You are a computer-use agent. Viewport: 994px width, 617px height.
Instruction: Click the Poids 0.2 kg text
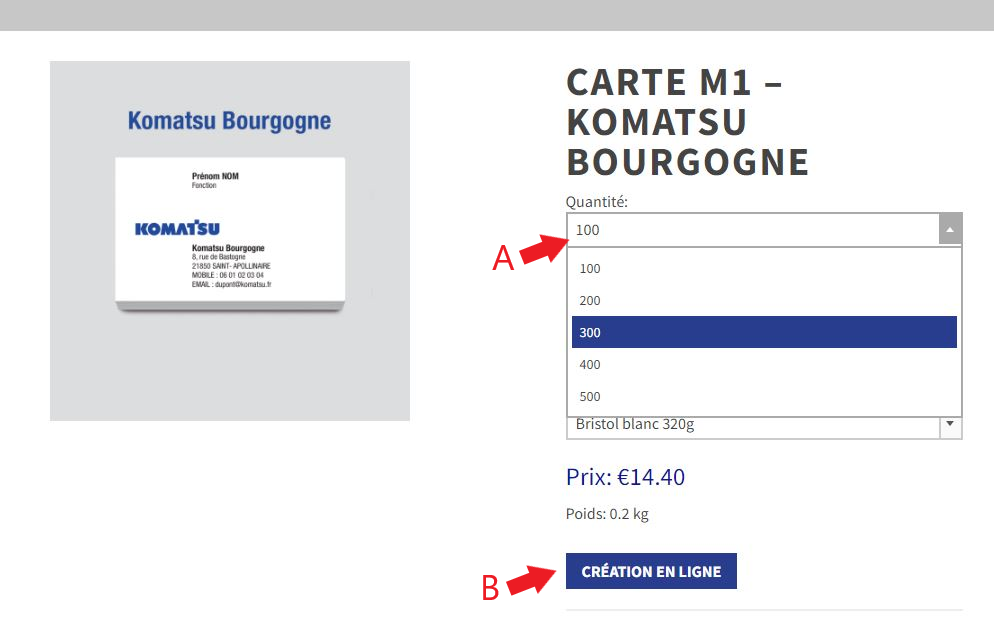pyautogui.click(x=607, y=514)
